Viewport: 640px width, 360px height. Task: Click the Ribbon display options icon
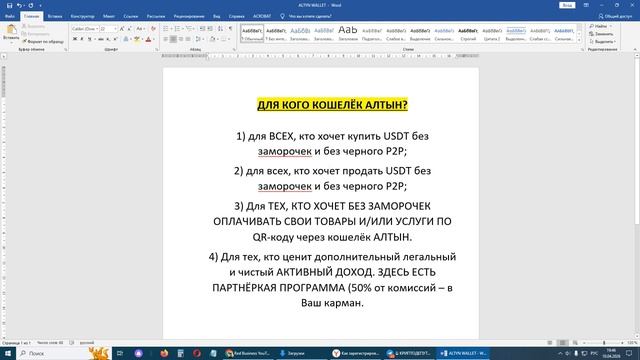pos(586,5)
